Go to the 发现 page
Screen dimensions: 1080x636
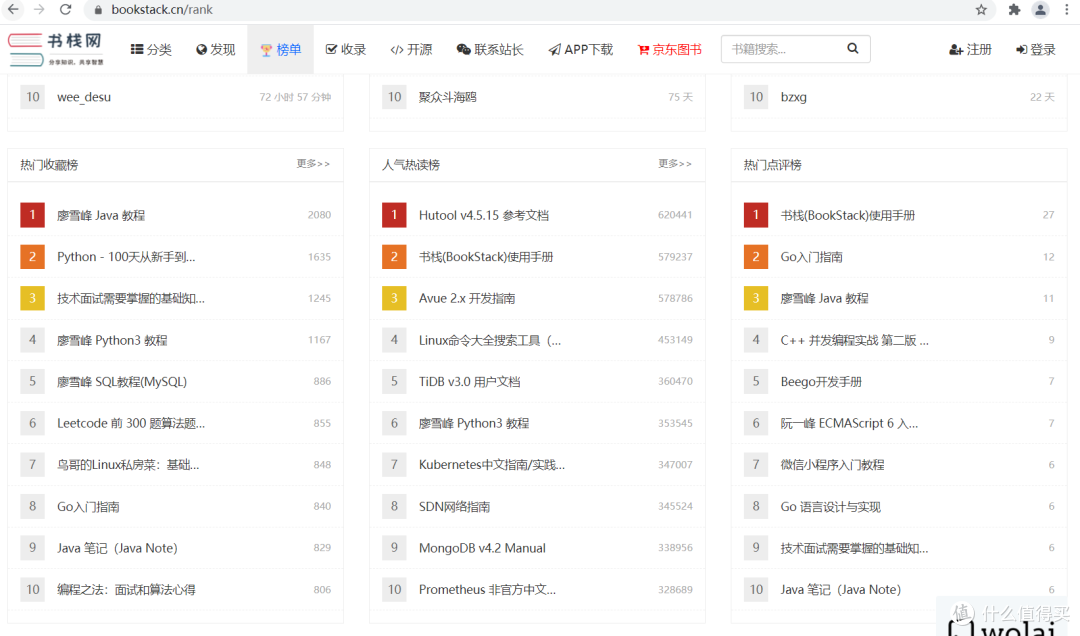[x=216, y=50]
